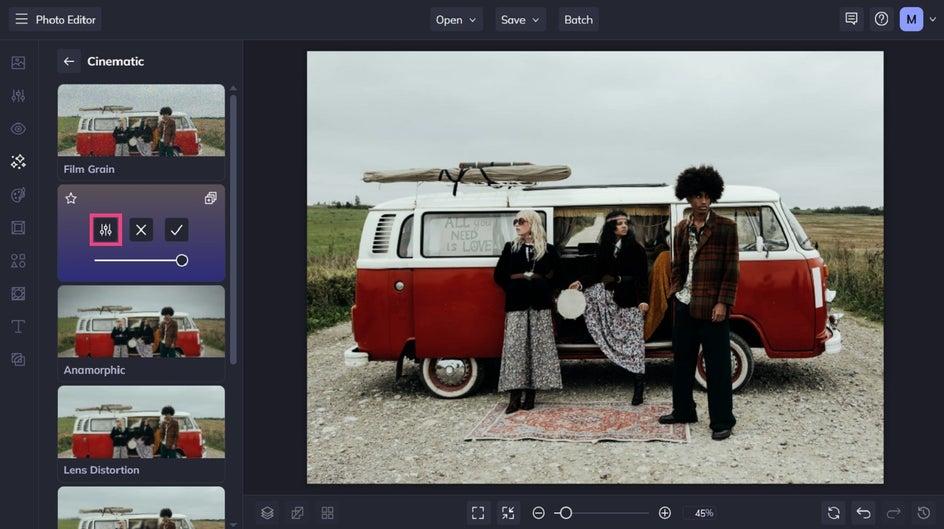The height and width of the screenshot is (529, 944).
Task: Open the Artsy palette sidebar icon
Action: pyautogui.click(x=18, y=194)
